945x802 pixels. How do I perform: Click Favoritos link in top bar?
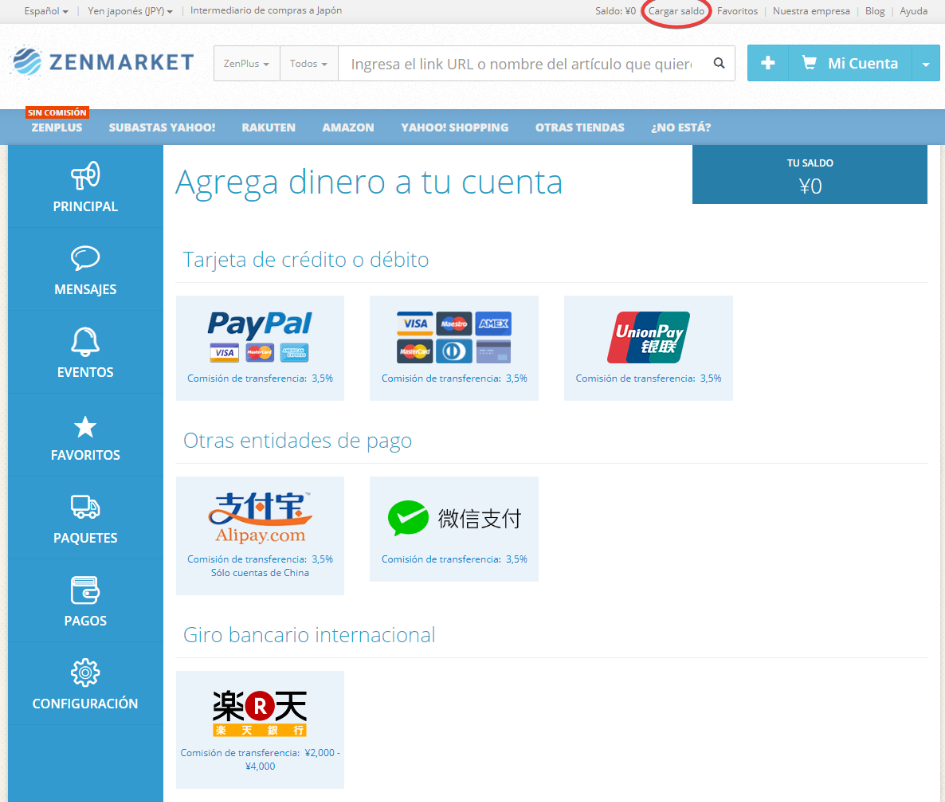737,11
